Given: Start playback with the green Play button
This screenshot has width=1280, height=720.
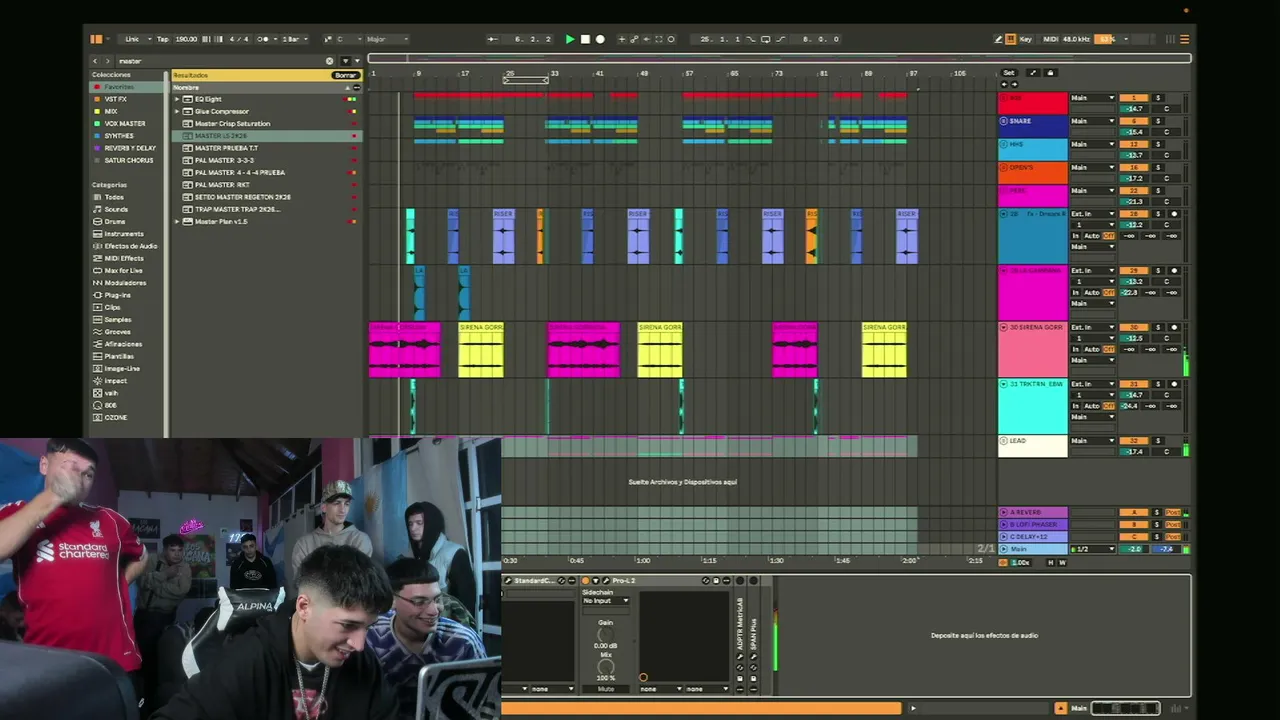Looking at the screenshot, I should (570, 39).
